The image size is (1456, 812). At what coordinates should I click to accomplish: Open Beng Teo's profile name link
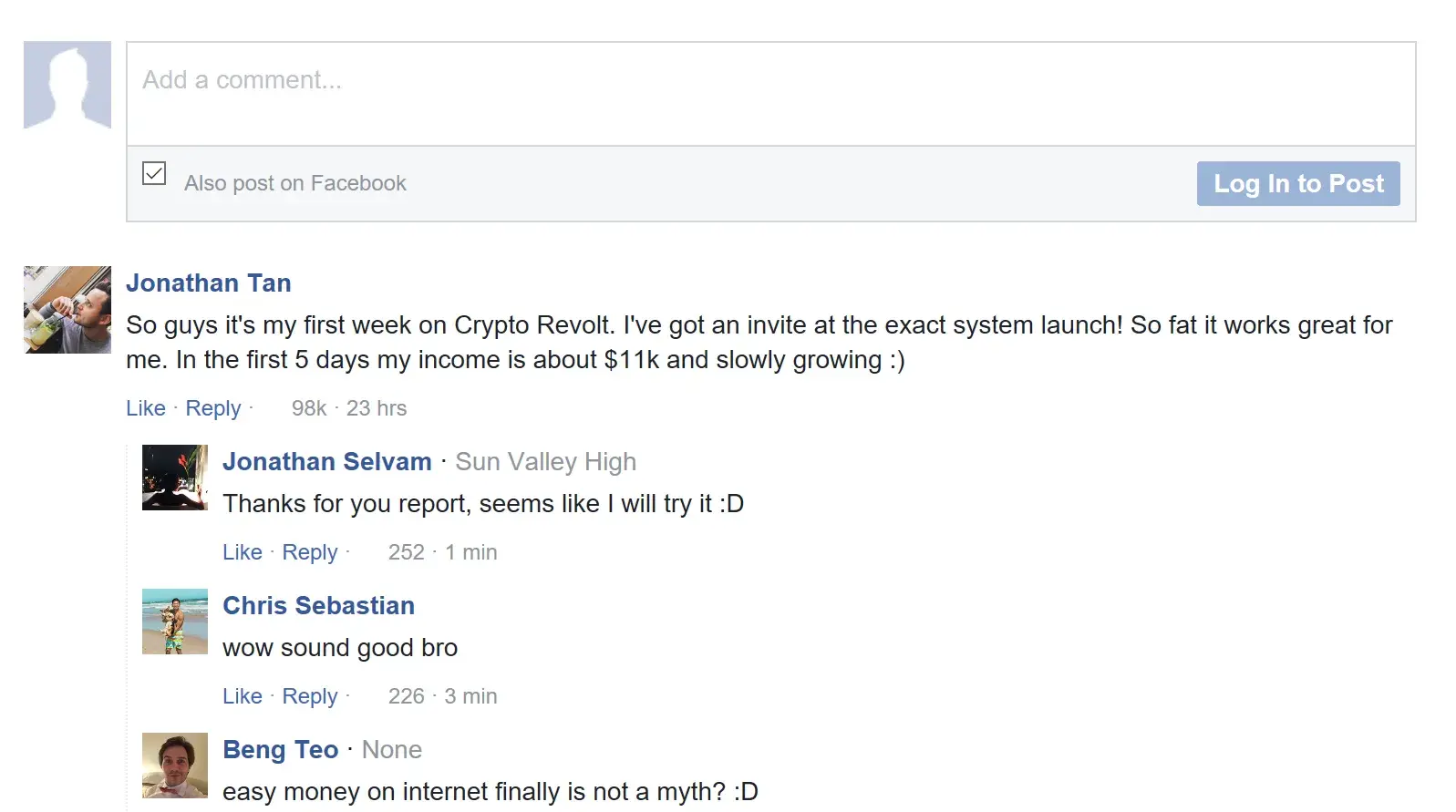pyautogui.click(x=281, y=750)
